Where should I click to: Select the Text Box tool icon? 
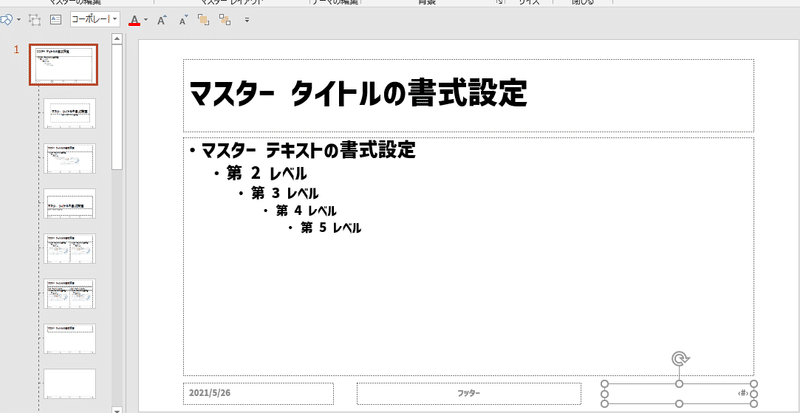click(x=55, y=20)
